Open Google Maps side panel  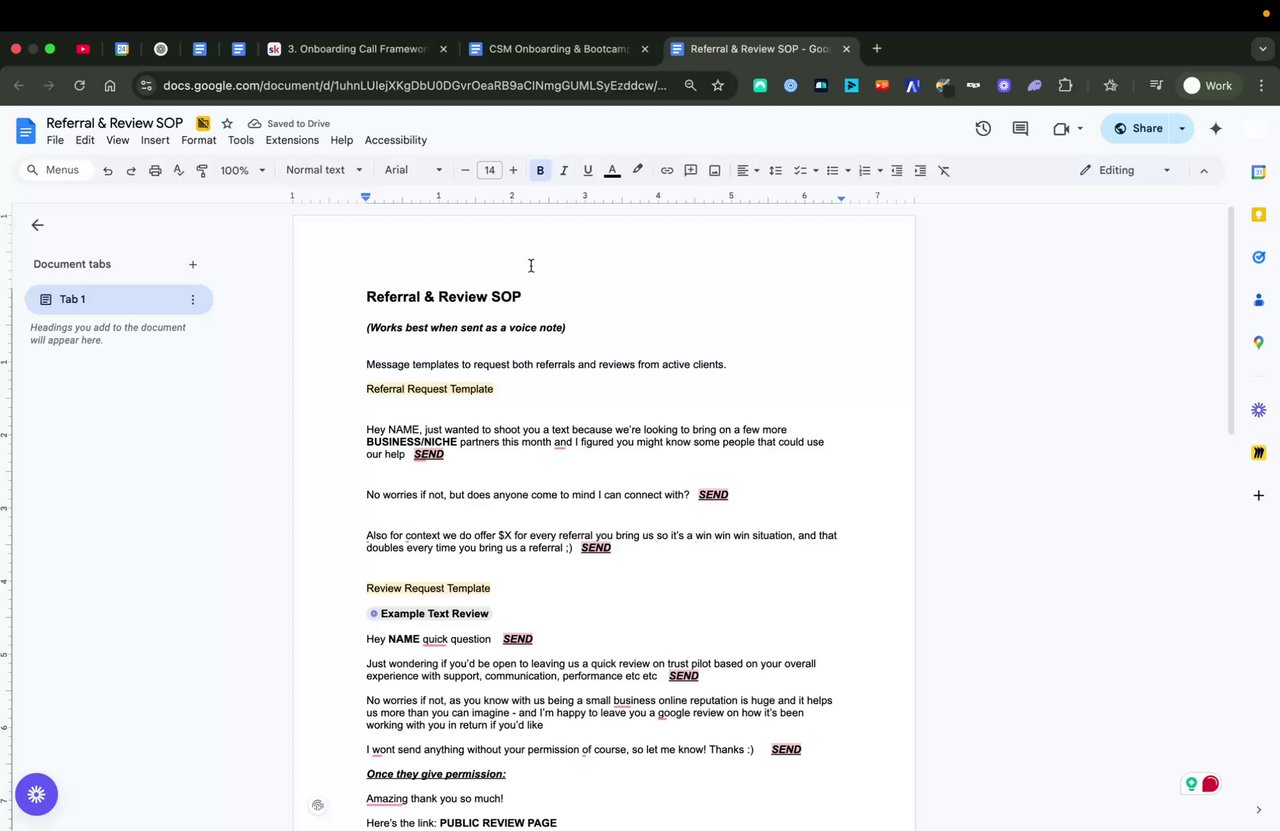pyautogui.click(x=1259, y=343)
